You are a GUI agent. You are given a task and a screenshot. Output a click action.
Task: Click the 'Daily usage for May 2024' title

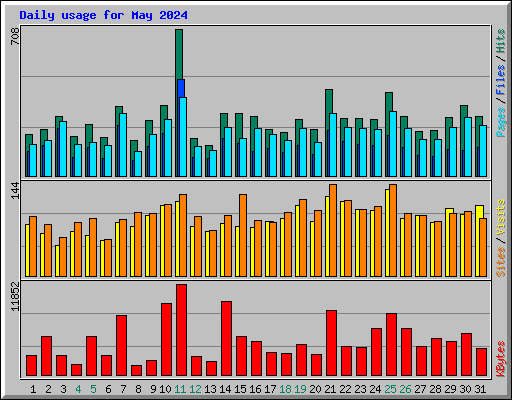(x=103, y=15)
